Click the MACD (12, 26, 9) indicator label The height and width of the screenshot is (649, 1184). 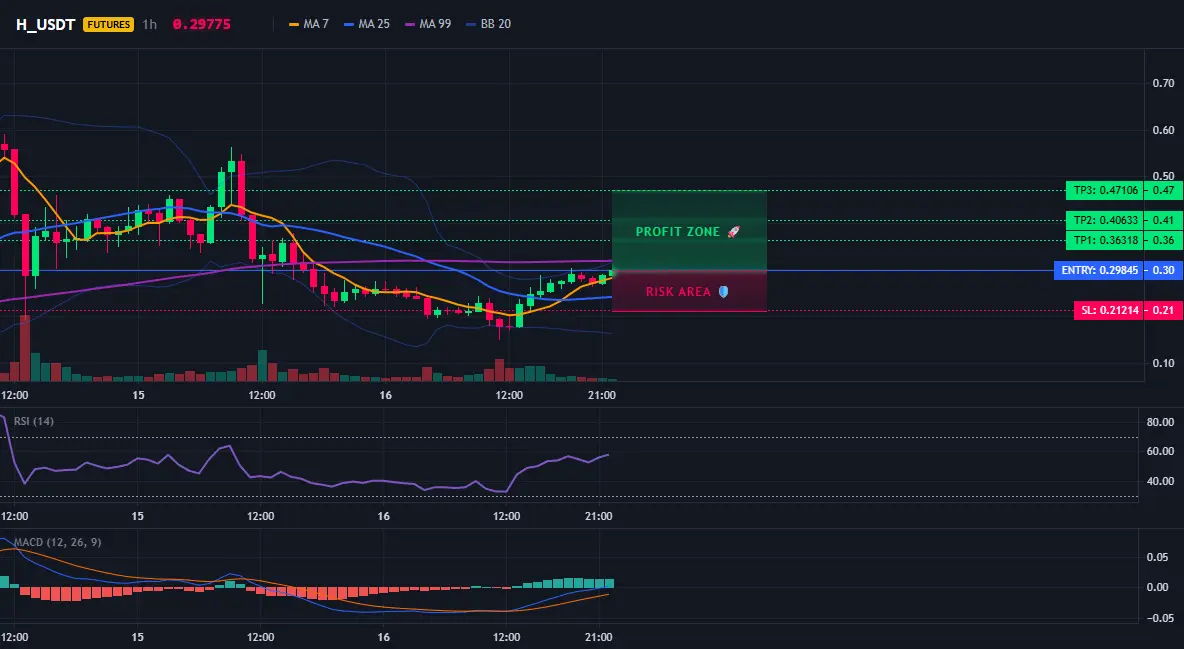click(x=57, y=542)
